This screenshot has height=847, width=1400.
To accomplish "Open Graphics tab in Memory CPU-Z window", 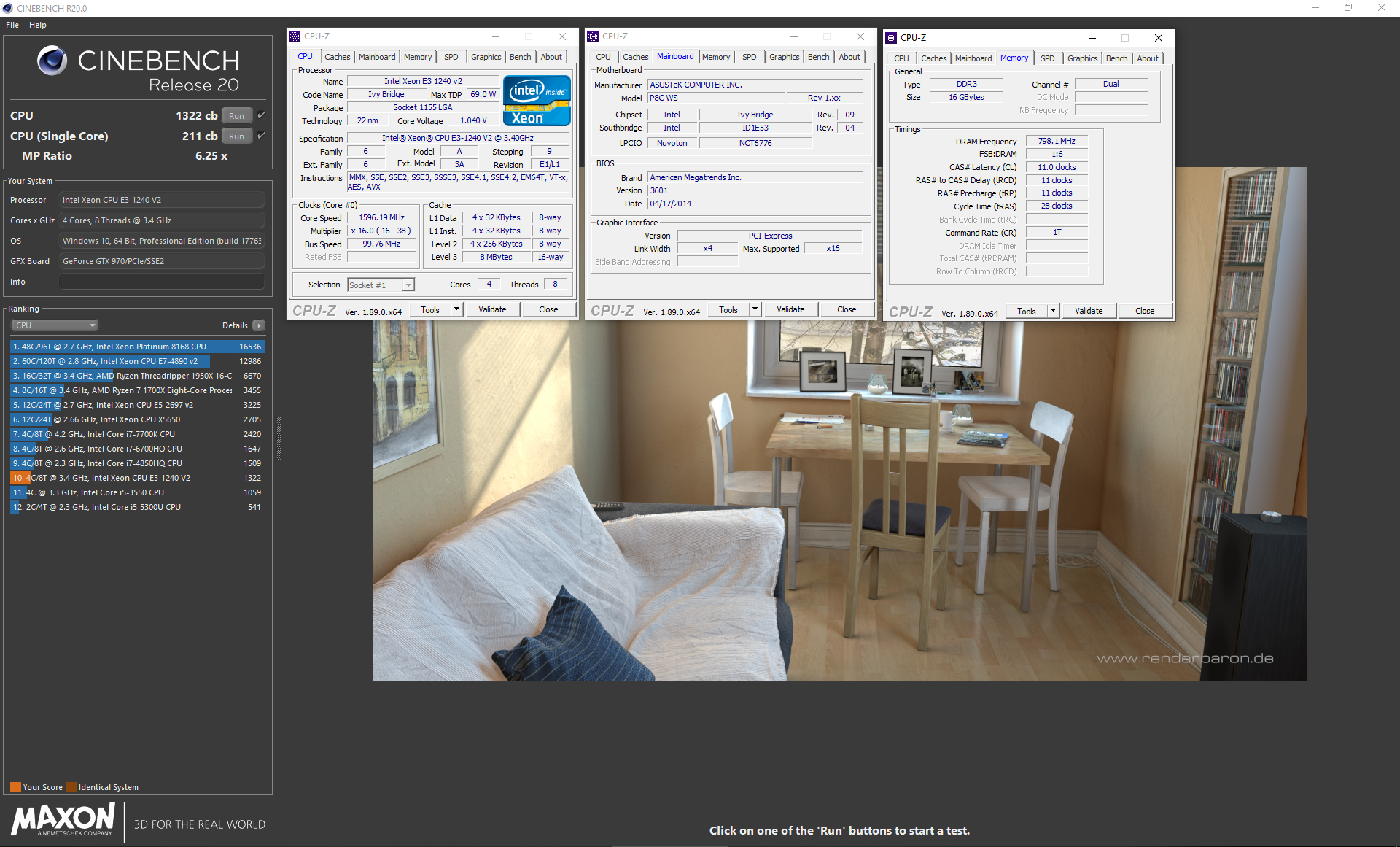I will (x=1082, y=58).
